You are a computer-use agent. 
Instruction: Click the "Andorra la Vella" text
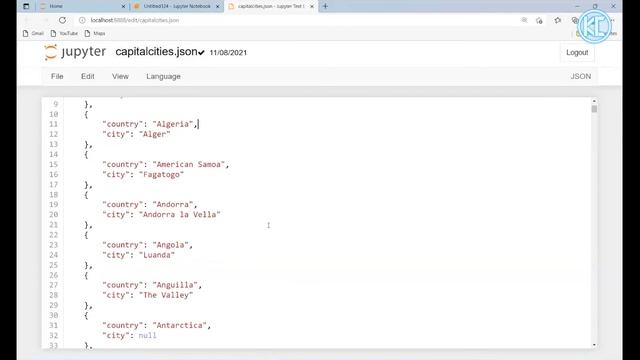tap(180, 215)
